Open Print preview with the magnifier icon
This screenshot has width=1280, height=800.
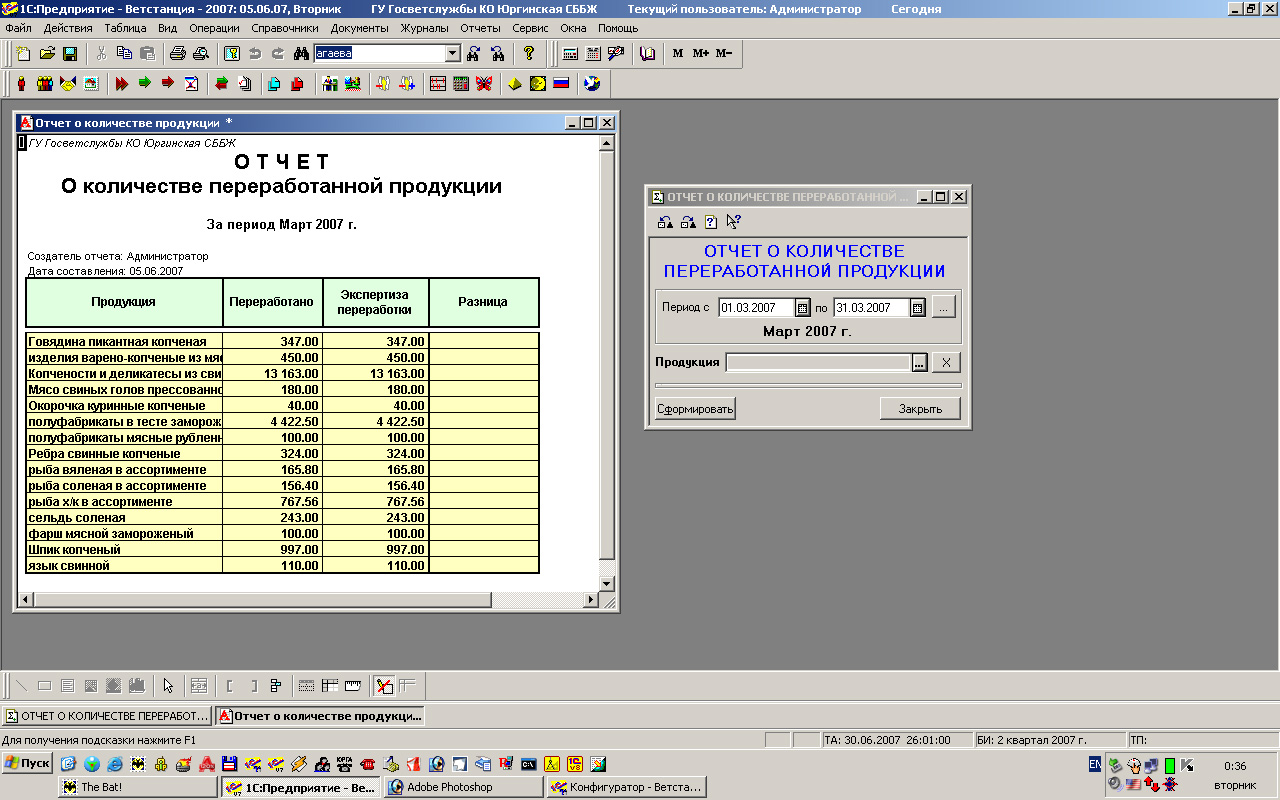[200, 53]
